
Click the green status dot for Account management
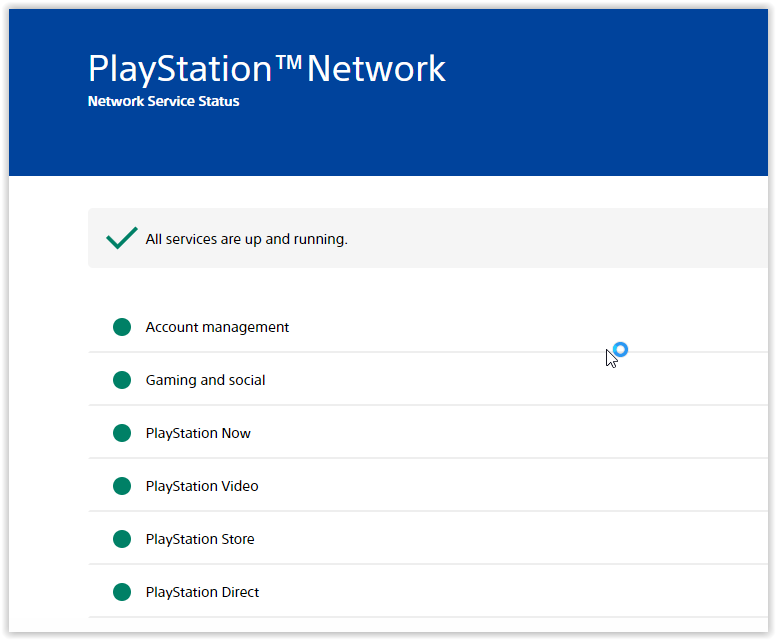pos(122,327)
